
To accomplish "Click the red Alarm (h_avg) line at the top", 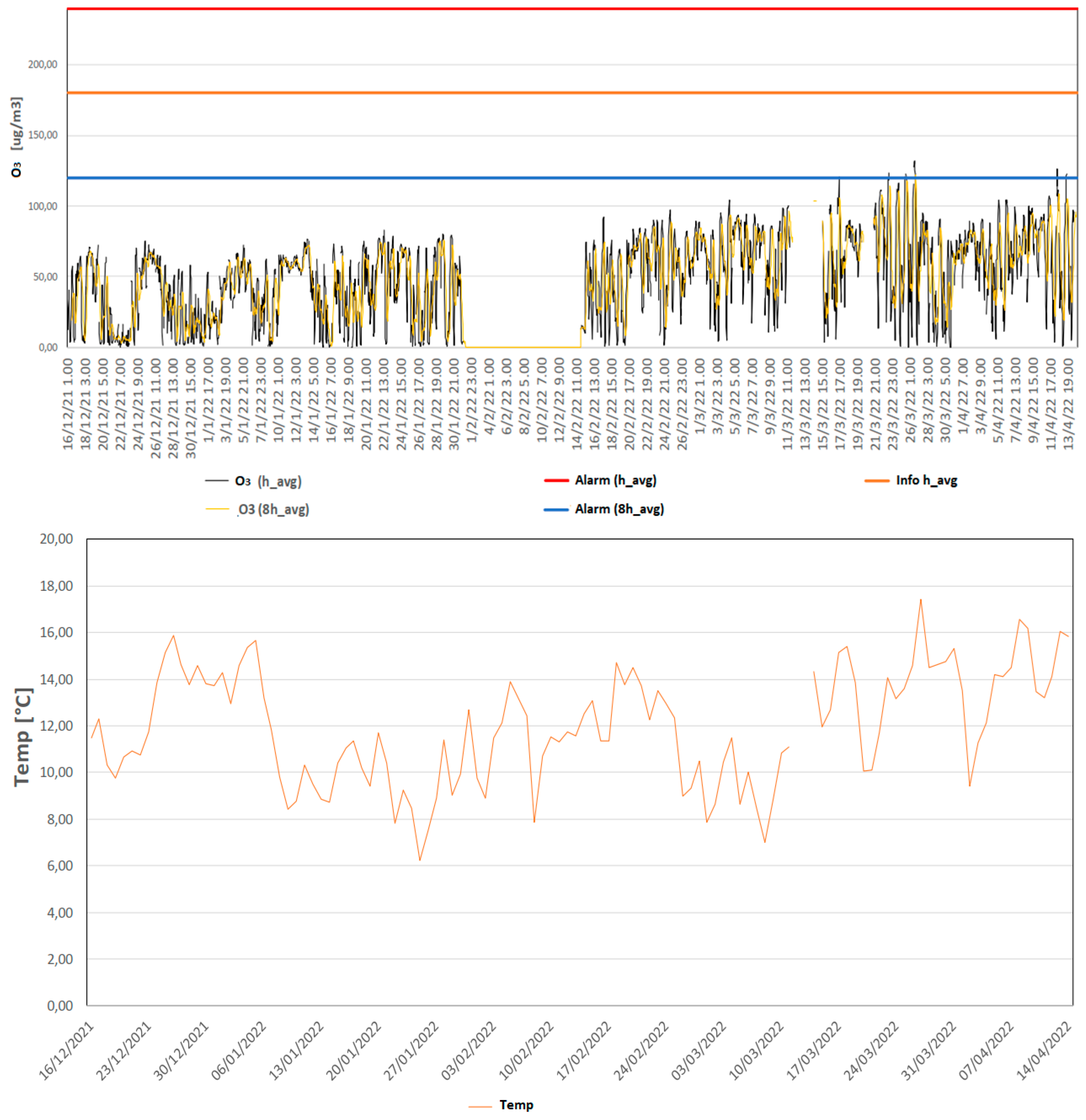I will [572, 9].
